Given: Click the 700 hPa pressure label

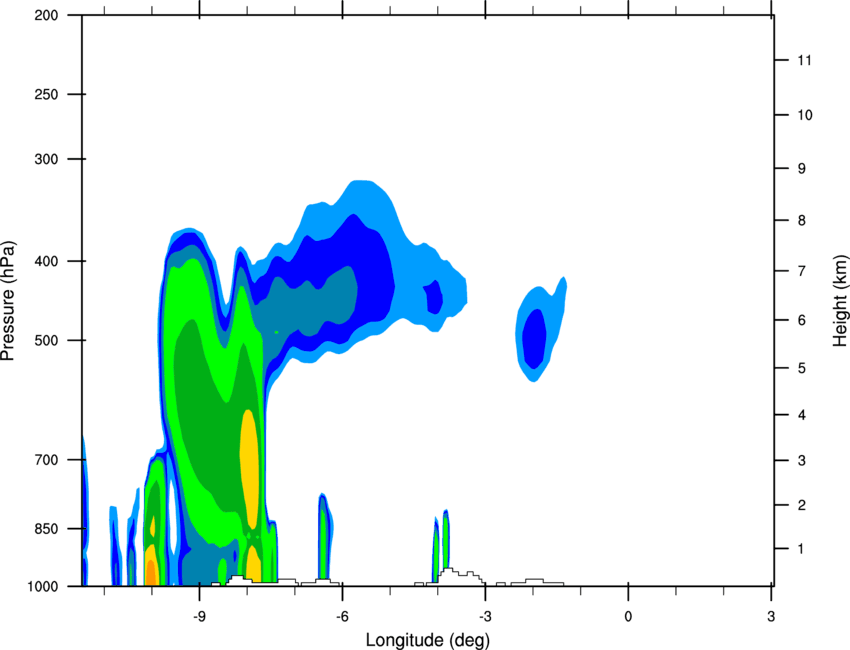Looking at the screenshot, I should tap(46, 460).
